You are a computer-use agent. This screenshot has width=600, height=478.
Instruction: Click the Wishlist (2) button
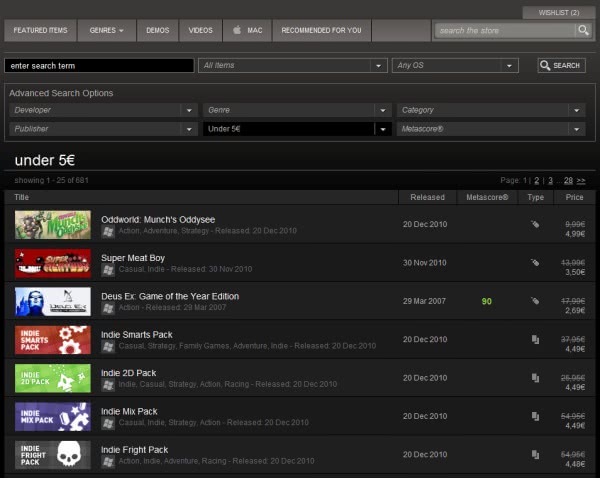pyautogui.click(x=559, y=13)
